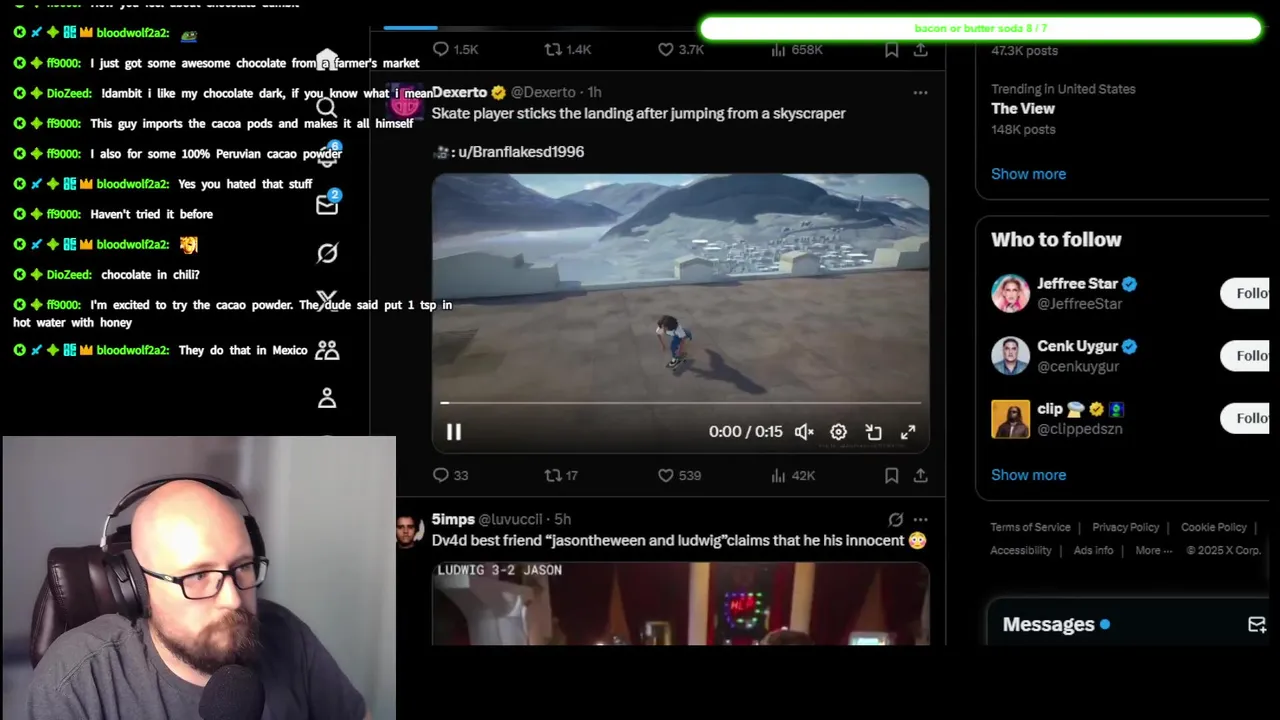The width and height of the screenshot is (1280, 720).
Task: Open the Terms of Service link
Action: point(1030,527)
